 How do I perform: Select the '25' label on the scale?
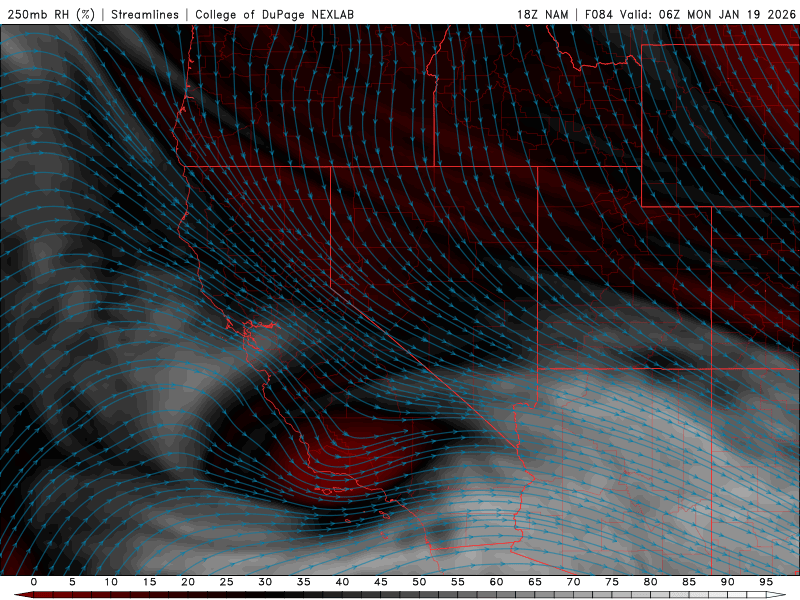(x=227, y=582)
